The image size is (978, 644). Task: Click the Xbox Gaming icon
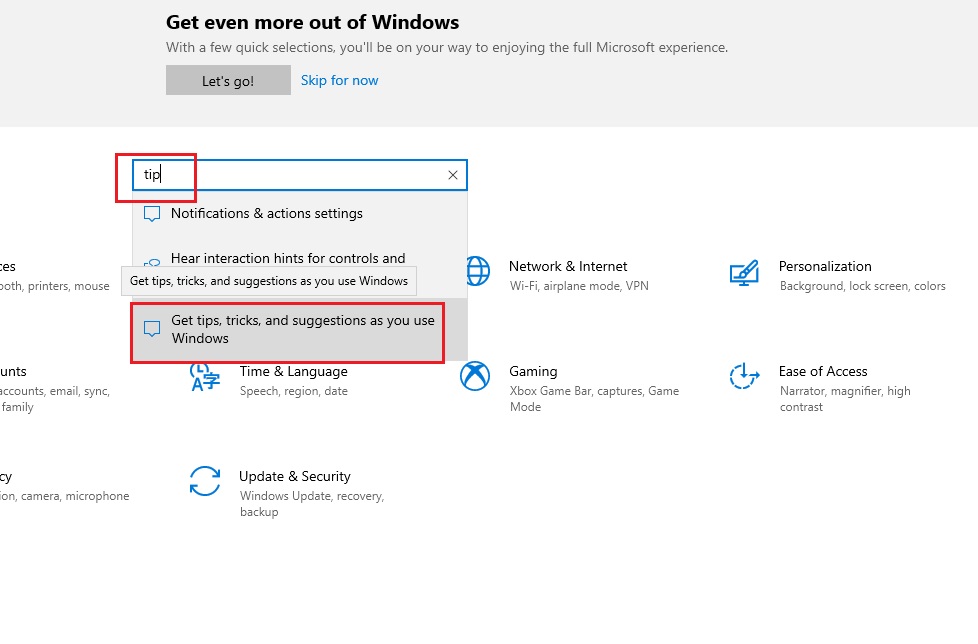[475, 376]
